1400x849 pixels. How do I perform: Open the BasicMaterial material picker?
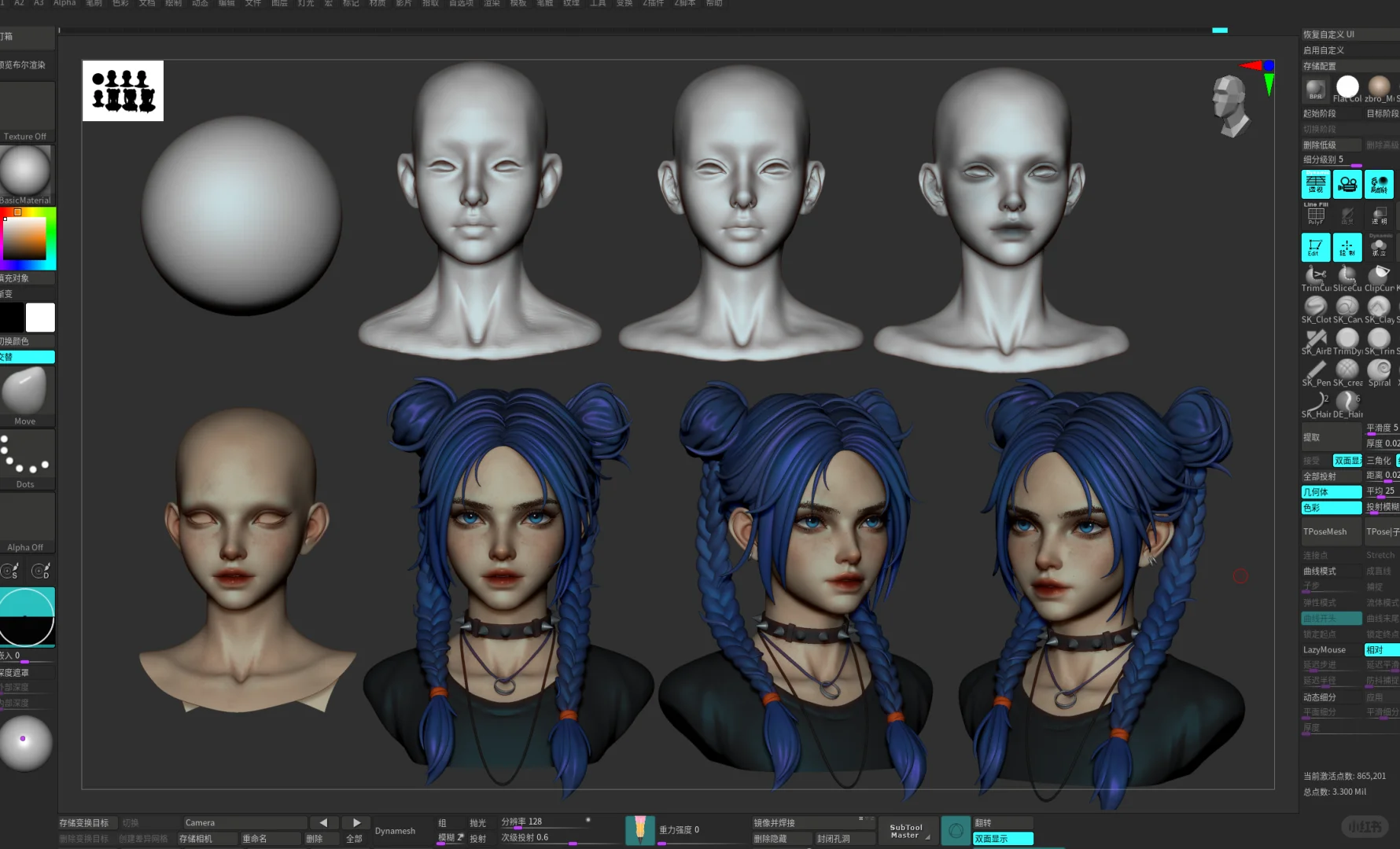[26, 175]
